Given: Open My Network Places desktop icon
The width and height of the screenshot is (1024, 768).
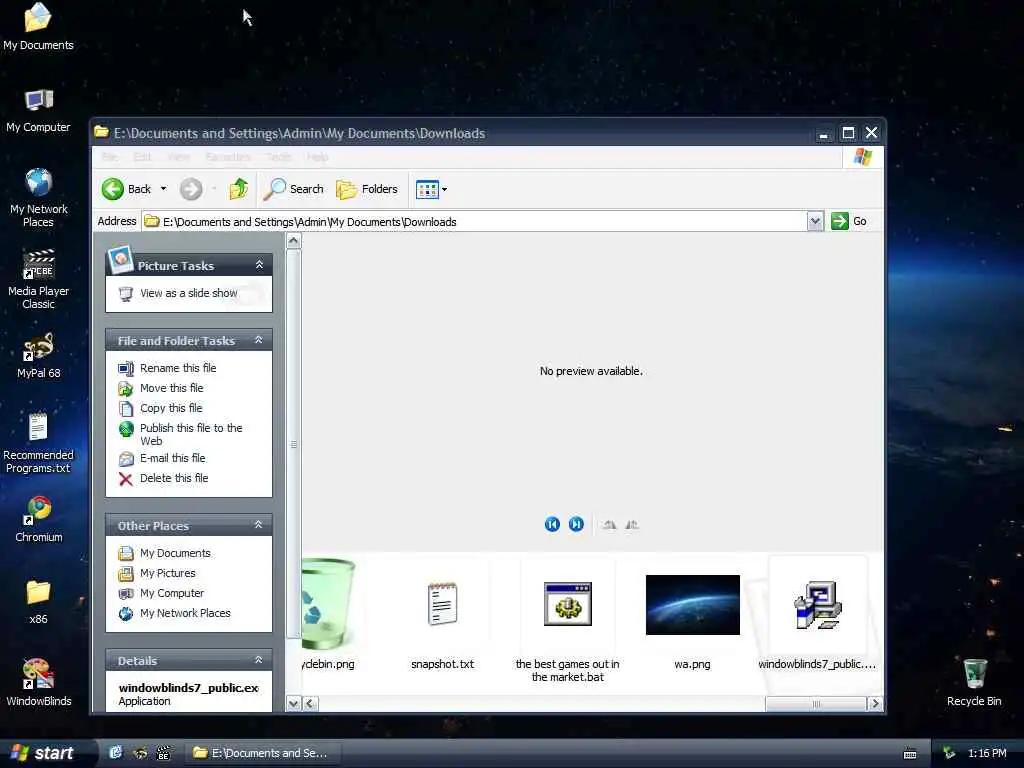Looking at the screenshot, I should (38, 198).
